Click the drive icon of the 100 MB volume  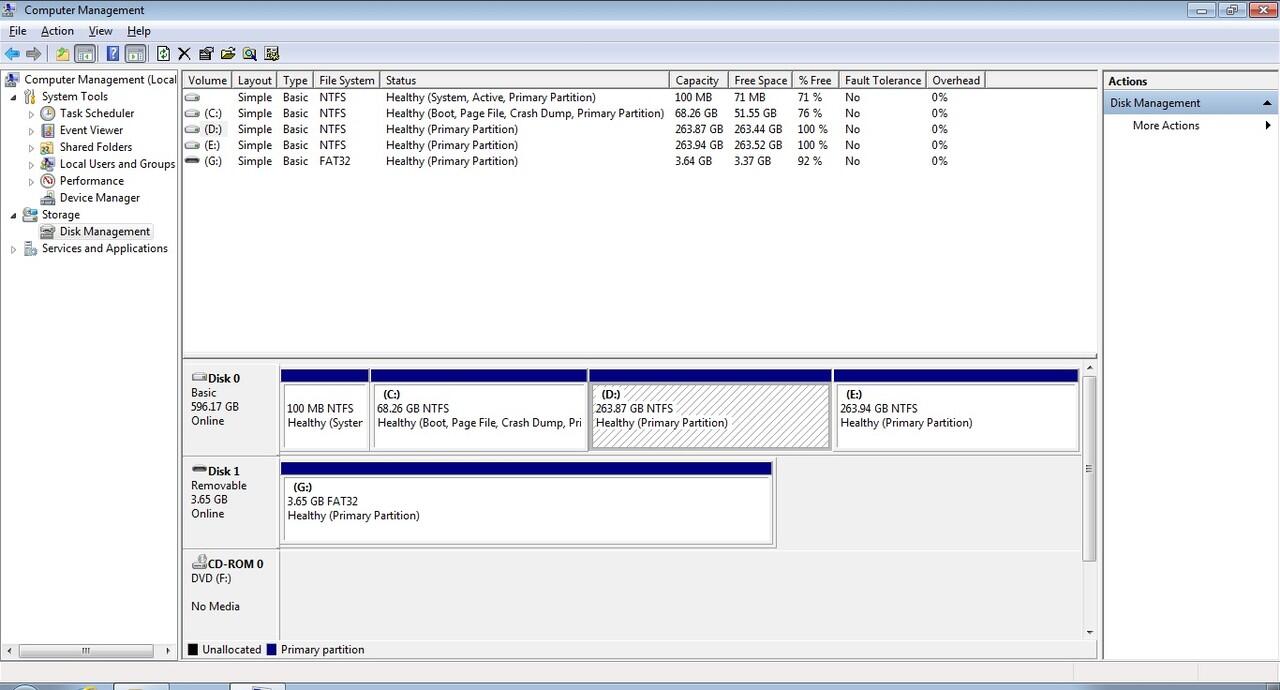[x=192, y=98]
